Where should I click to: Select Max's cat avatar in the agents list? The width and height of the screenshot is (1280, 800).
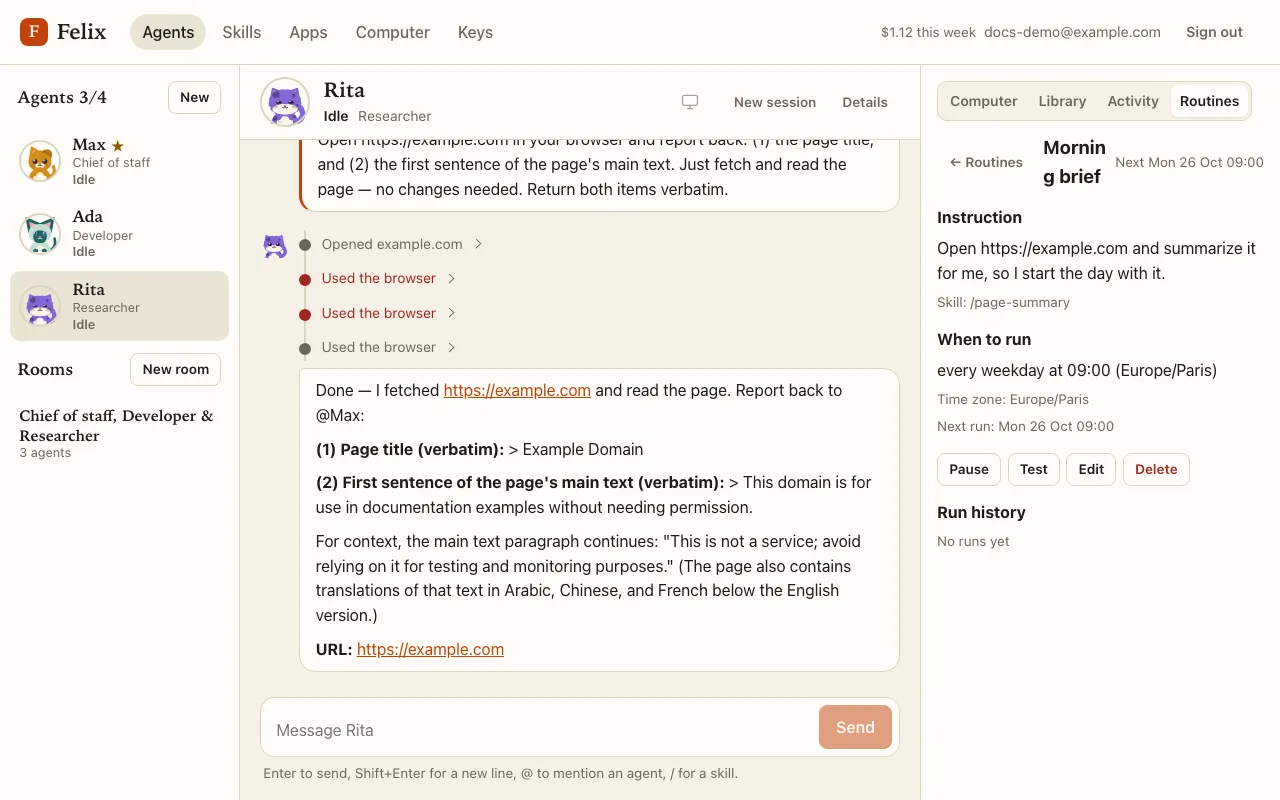point(40,161)
